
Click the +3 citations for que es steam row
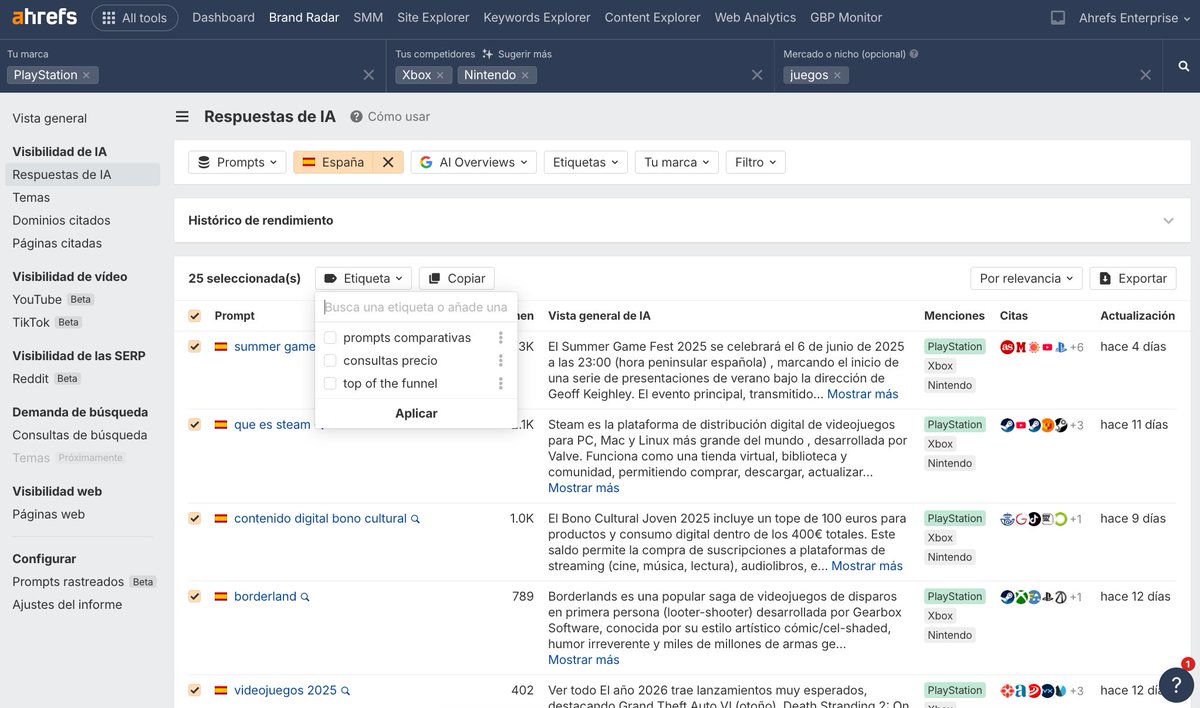click(1077, 425)
